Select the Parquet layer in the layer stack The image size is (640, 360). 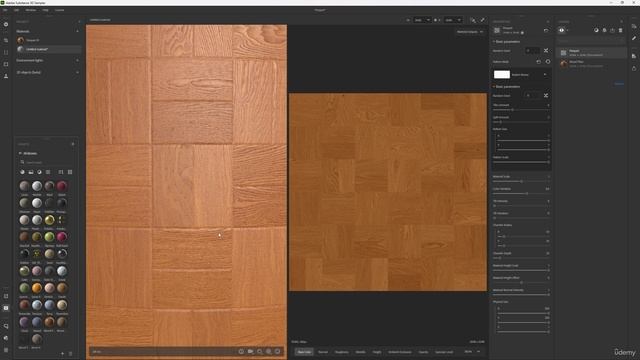(x=592, y=53)
